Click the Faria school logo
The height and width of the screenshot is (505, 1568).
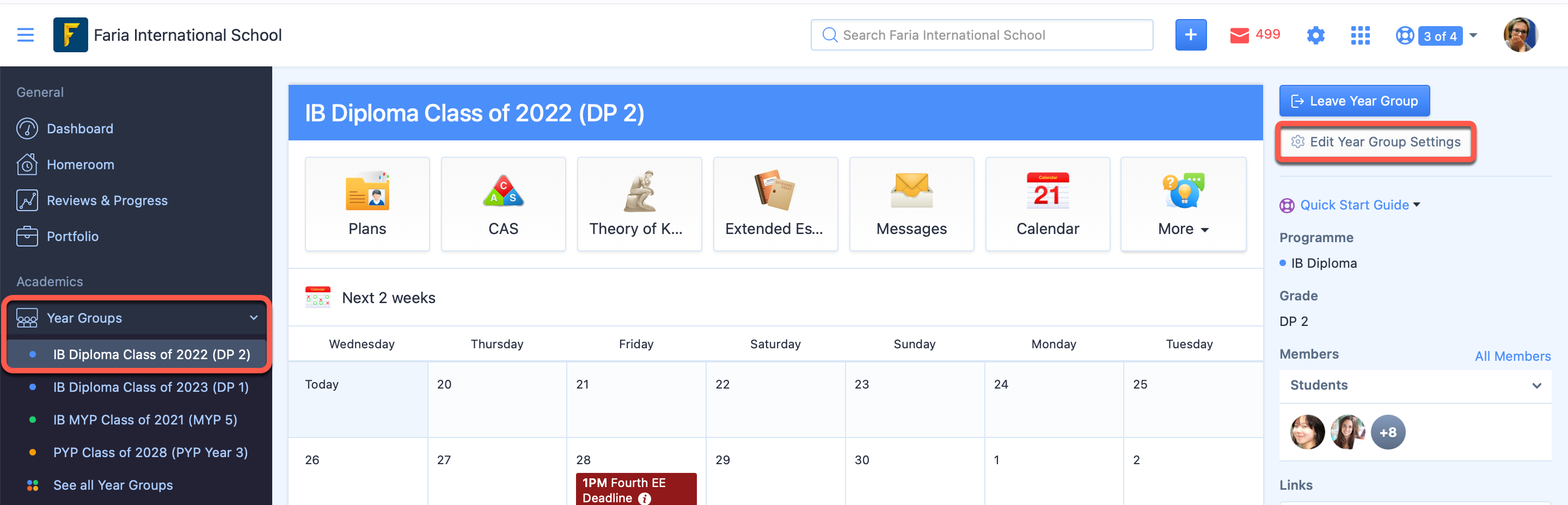pyautogui.click(x=70, y=35)
